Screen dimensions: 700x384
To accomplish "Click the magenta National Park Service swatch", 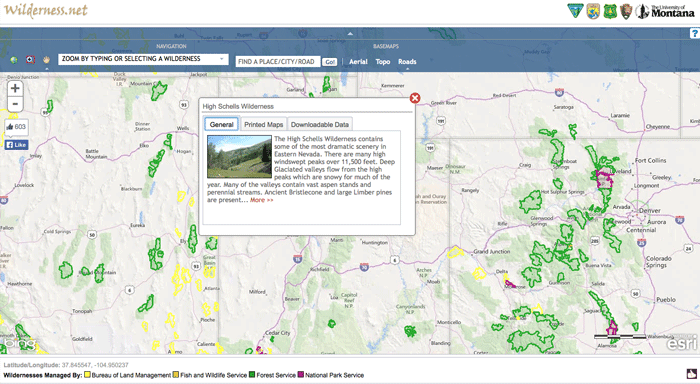I will [x=300, y=375].
